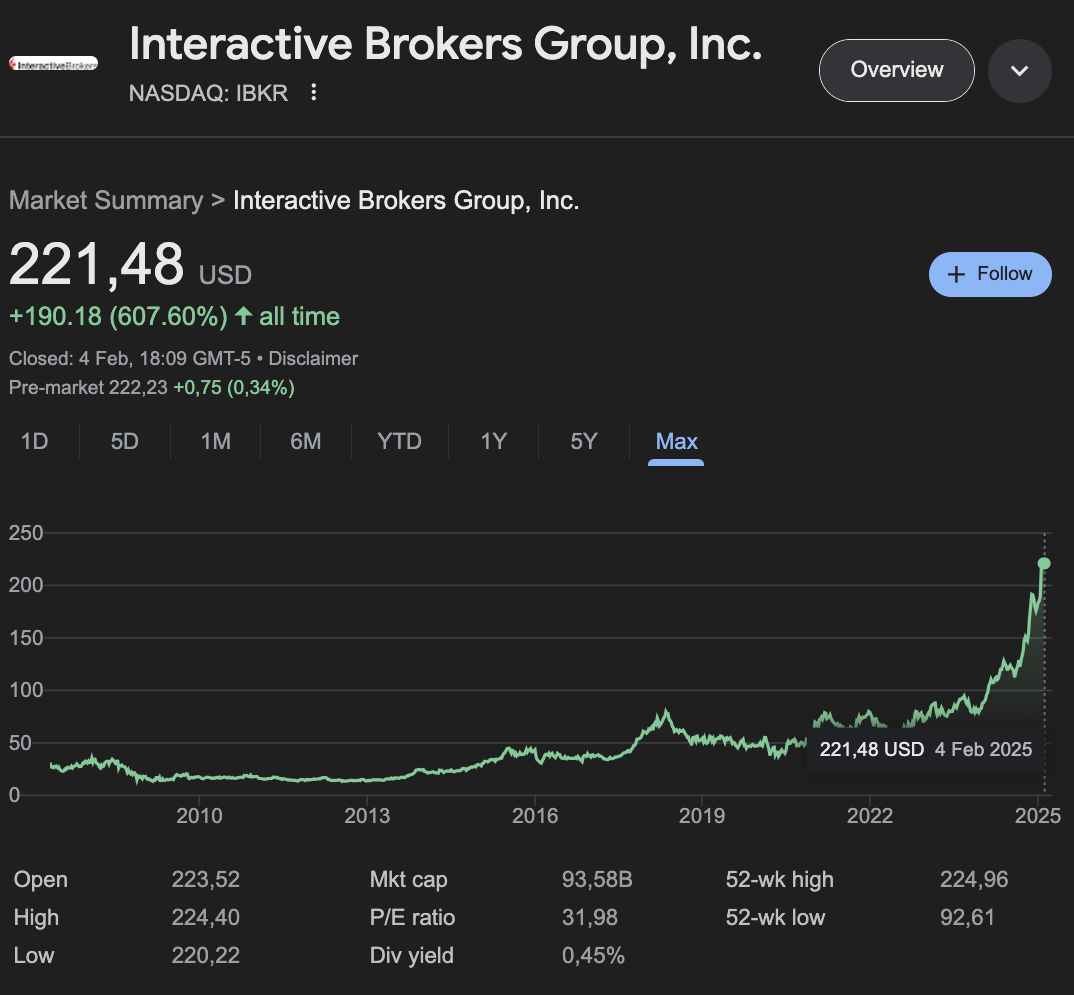Click the Interactive Brokers logo

pyautogui.click(x=52, y=62)
